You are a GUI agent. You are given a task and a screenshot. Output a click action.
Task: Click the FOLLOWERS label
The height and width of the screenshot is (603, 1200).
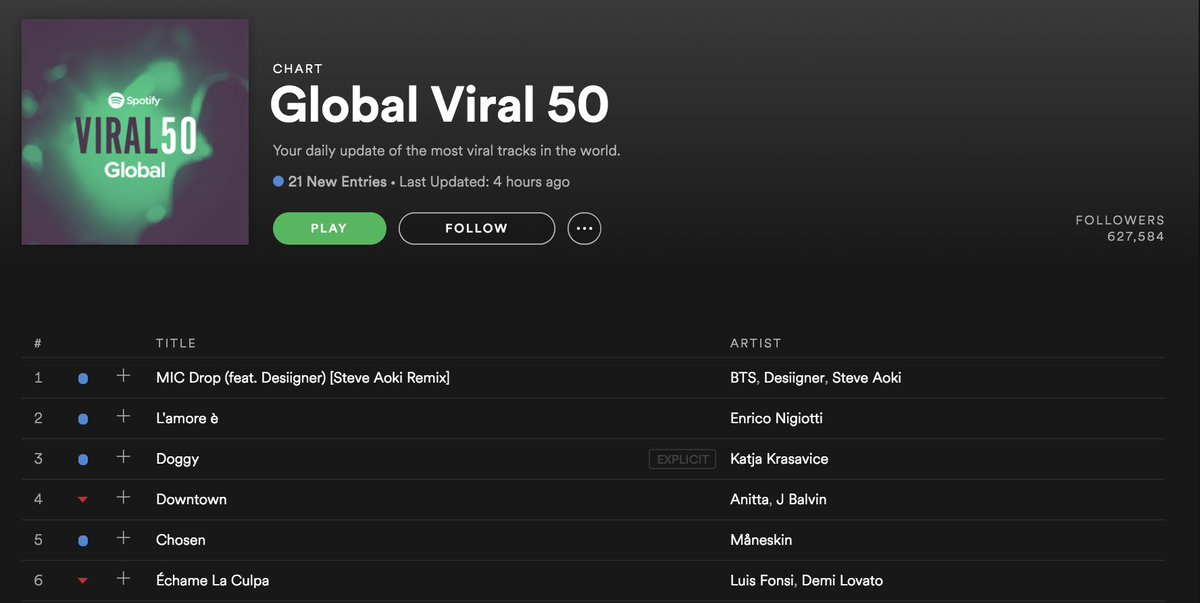[x=1120, y=220]
